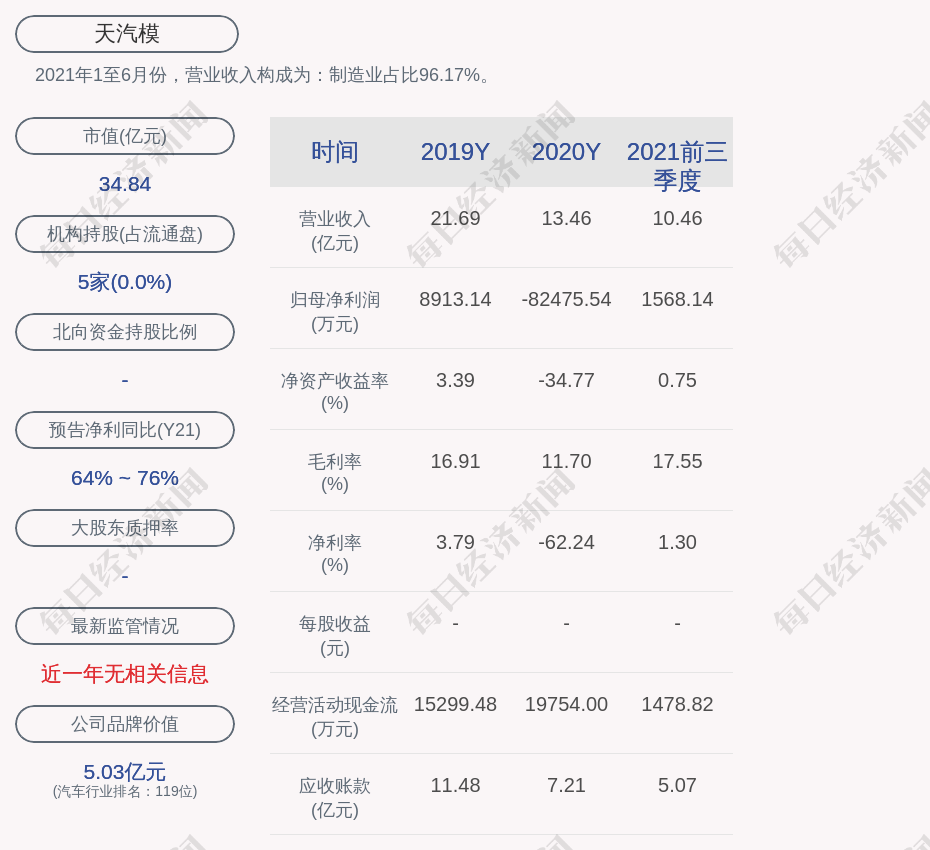Select 2020 revenue 13.46
Image resolution: width=930 pixels, height=850 pixels.
[x=566, y=218]
